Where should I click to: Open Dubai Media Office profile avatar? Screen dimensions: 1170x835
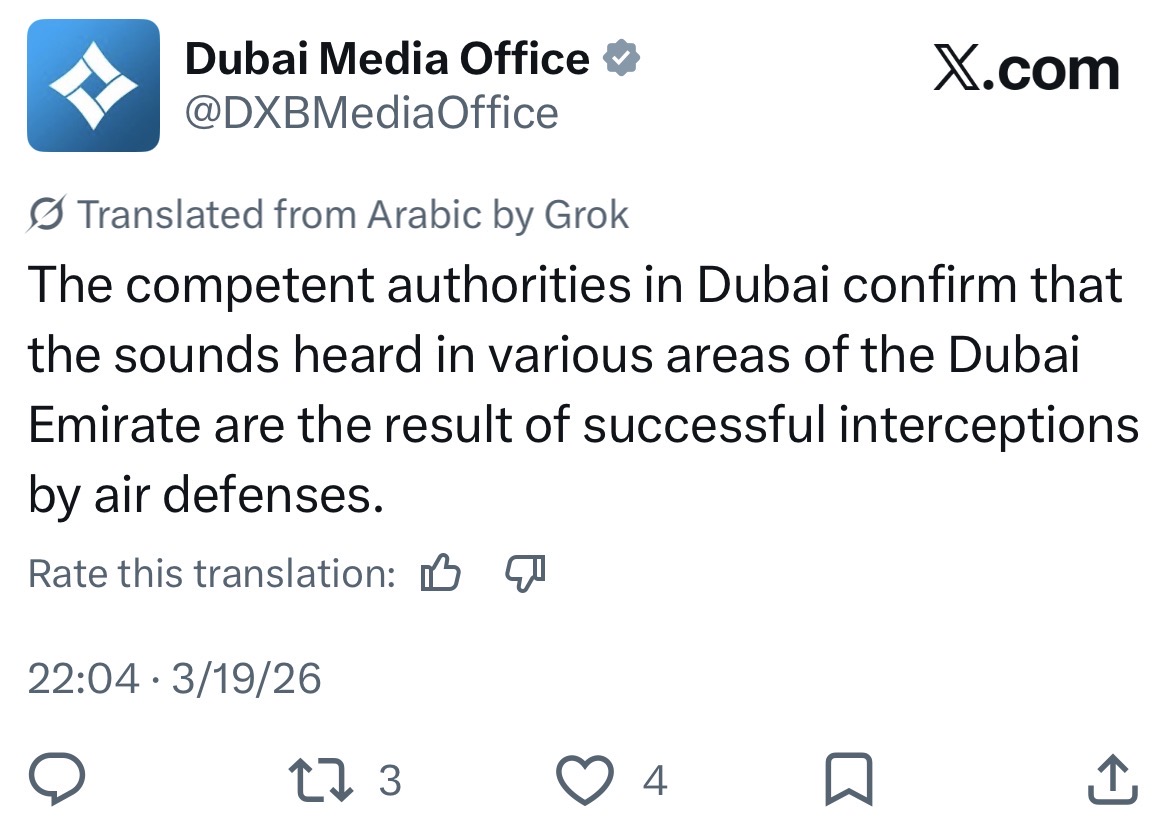[x=94, y=83]
